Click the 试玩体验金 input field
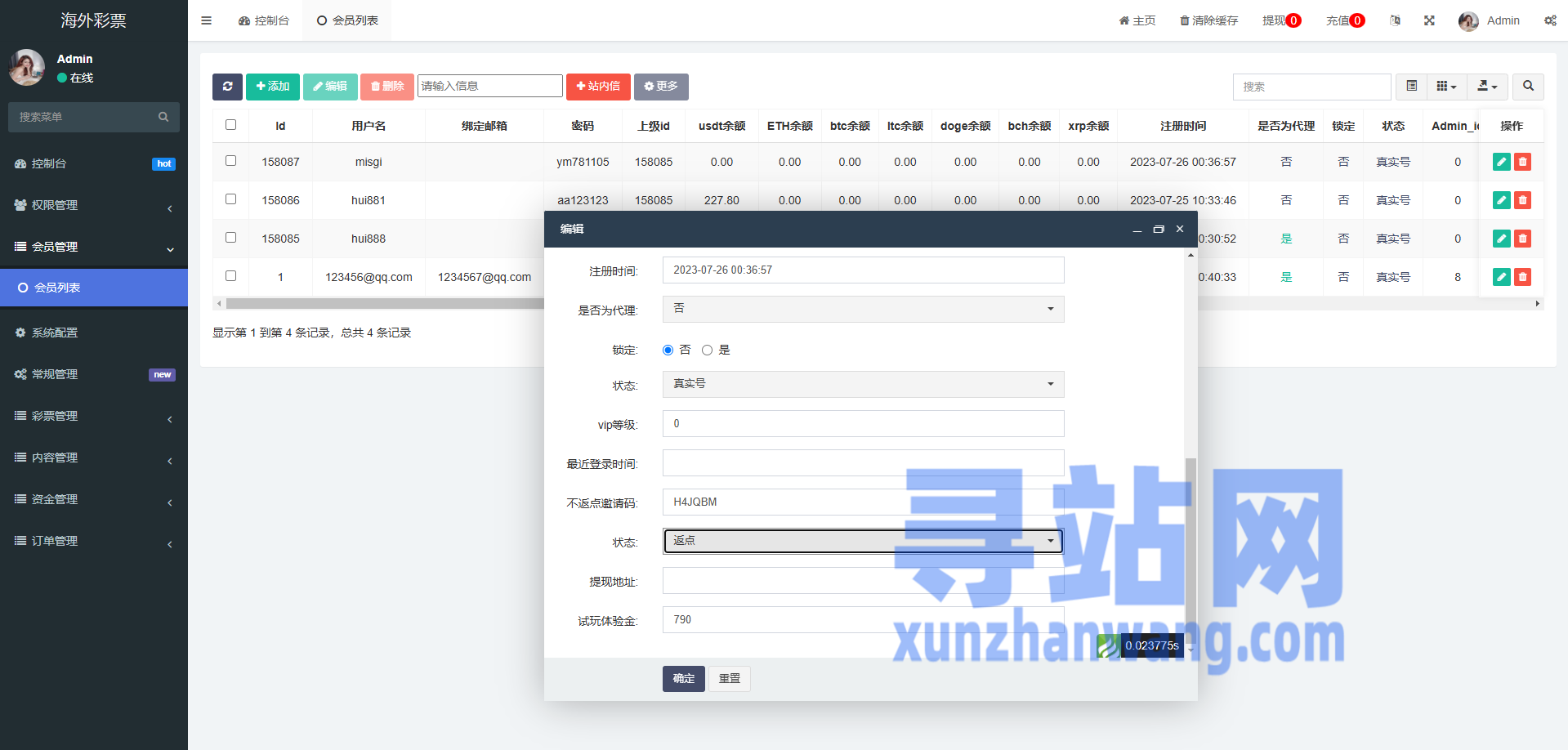This screenshot has width=1568, height=750. point(863,620)
